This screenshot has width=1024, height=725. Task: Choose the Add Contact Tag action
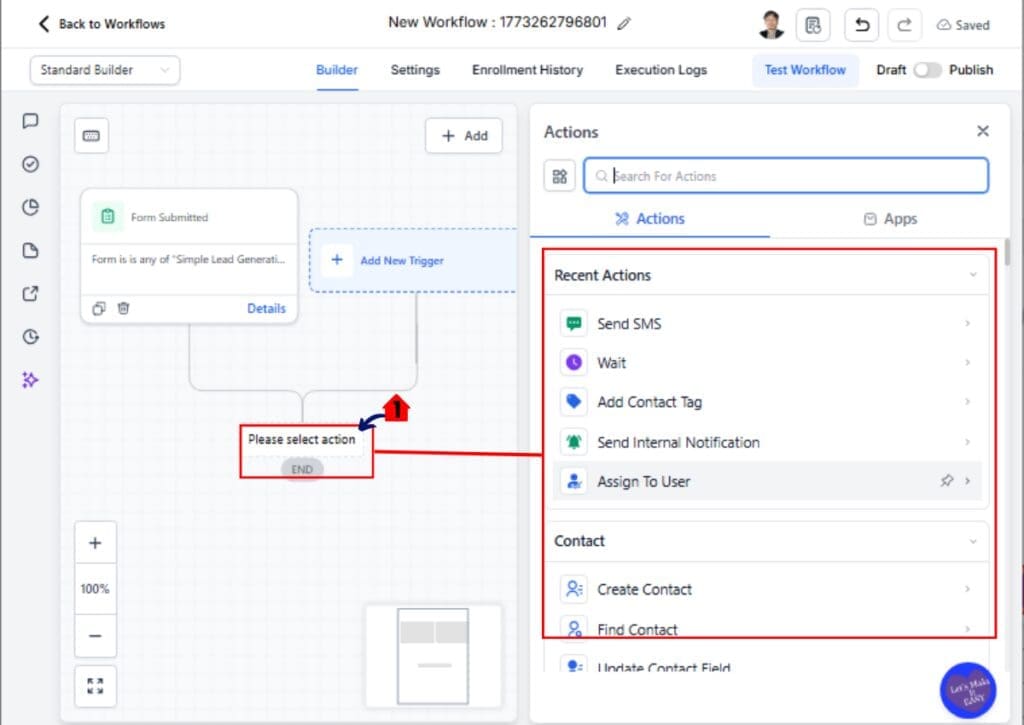[767, 402]
